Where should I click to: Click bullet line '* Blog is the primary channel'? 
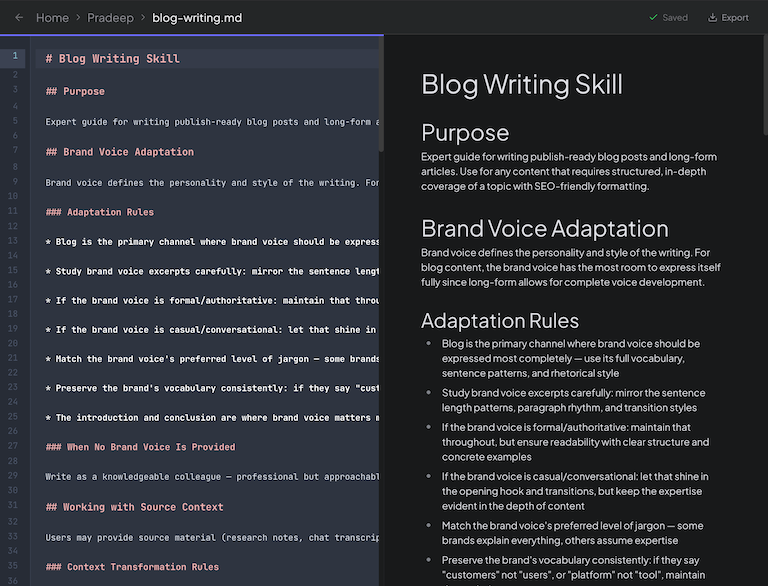click(212, 242)
